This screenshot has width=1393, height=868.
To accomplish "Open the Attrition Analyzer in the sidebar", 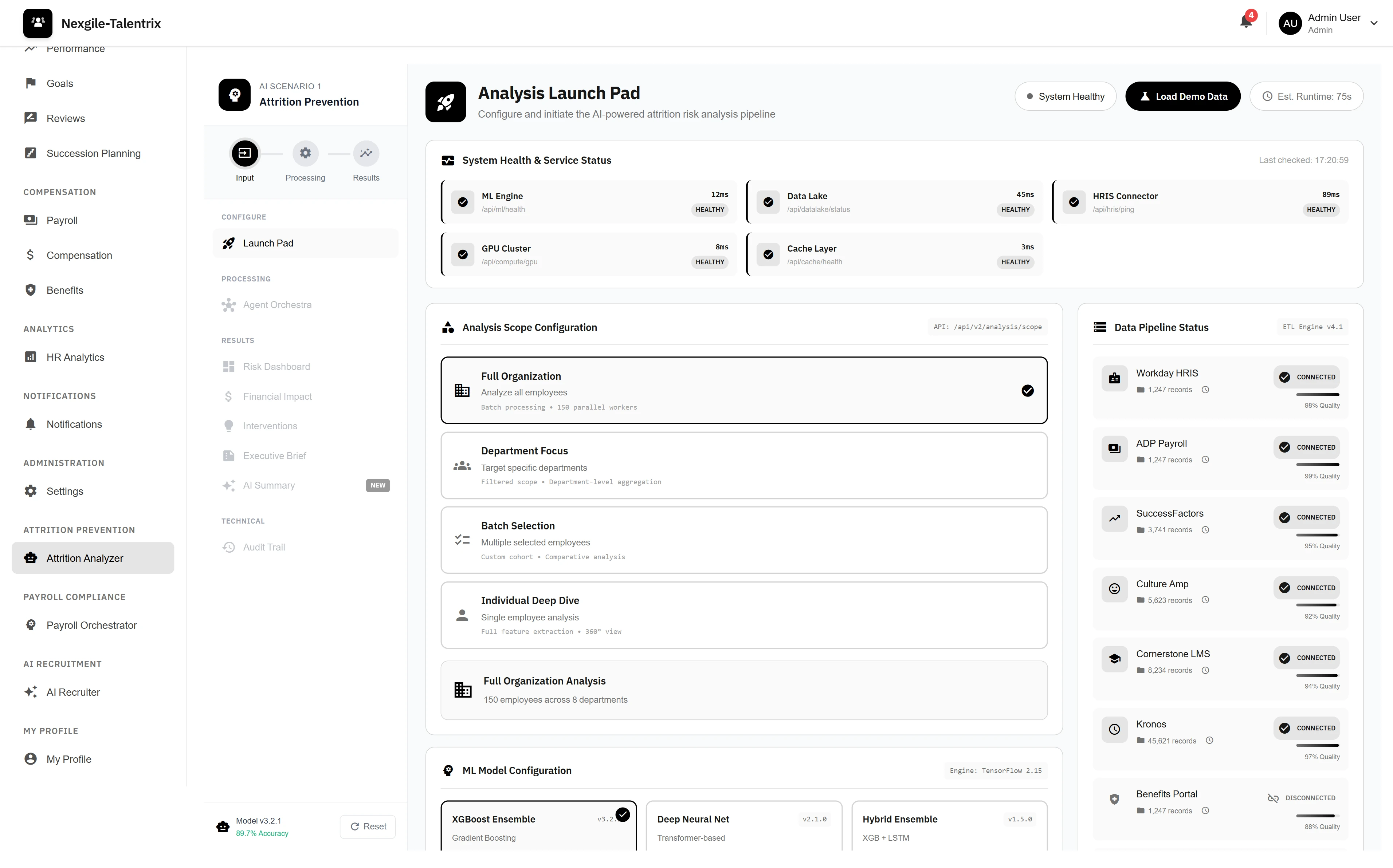I will click(85, 557).
